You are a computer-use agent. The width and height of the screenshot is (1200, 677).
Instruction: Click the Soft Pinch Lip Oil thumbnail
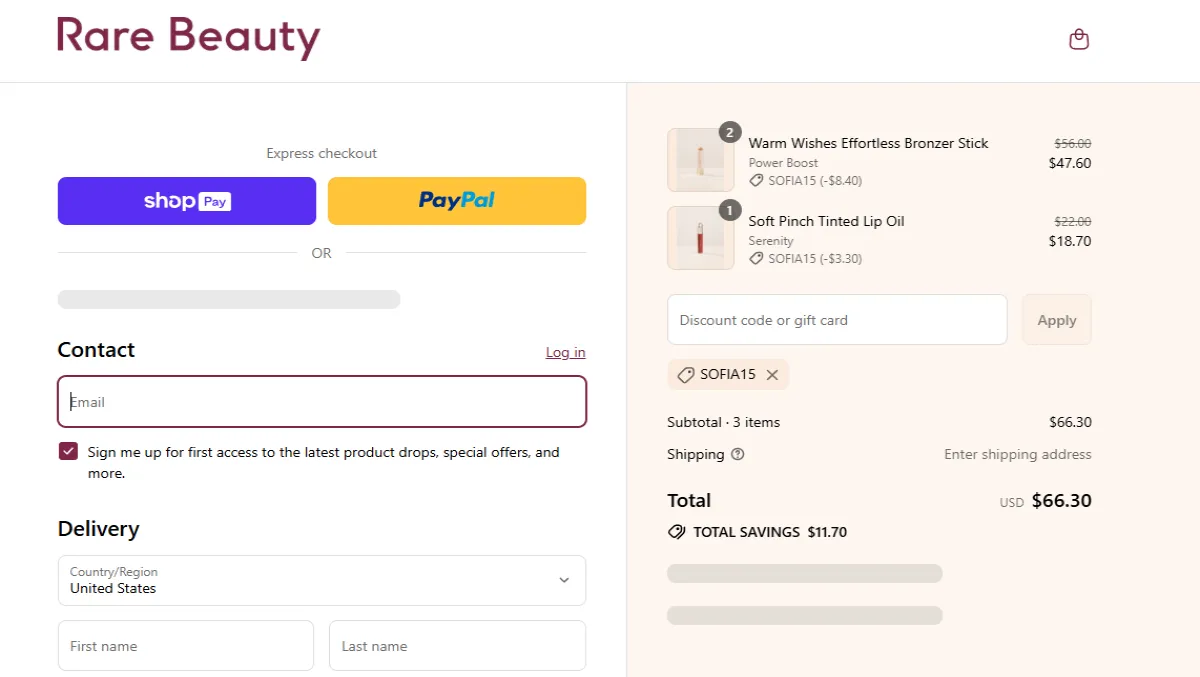(x=700, y=238)
